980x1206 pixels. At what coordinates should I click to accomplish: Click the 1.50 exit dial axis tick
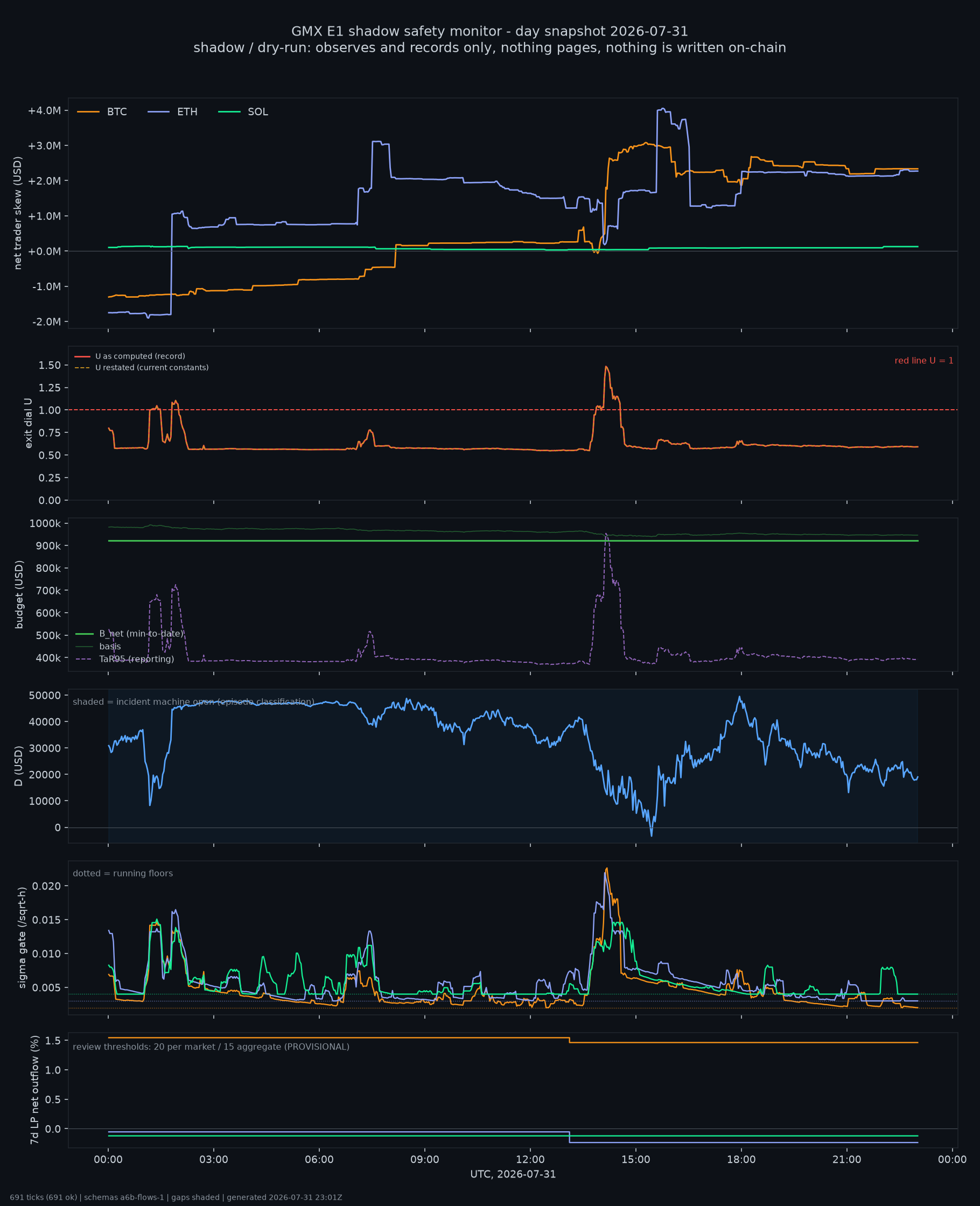[x=50, y=365]
